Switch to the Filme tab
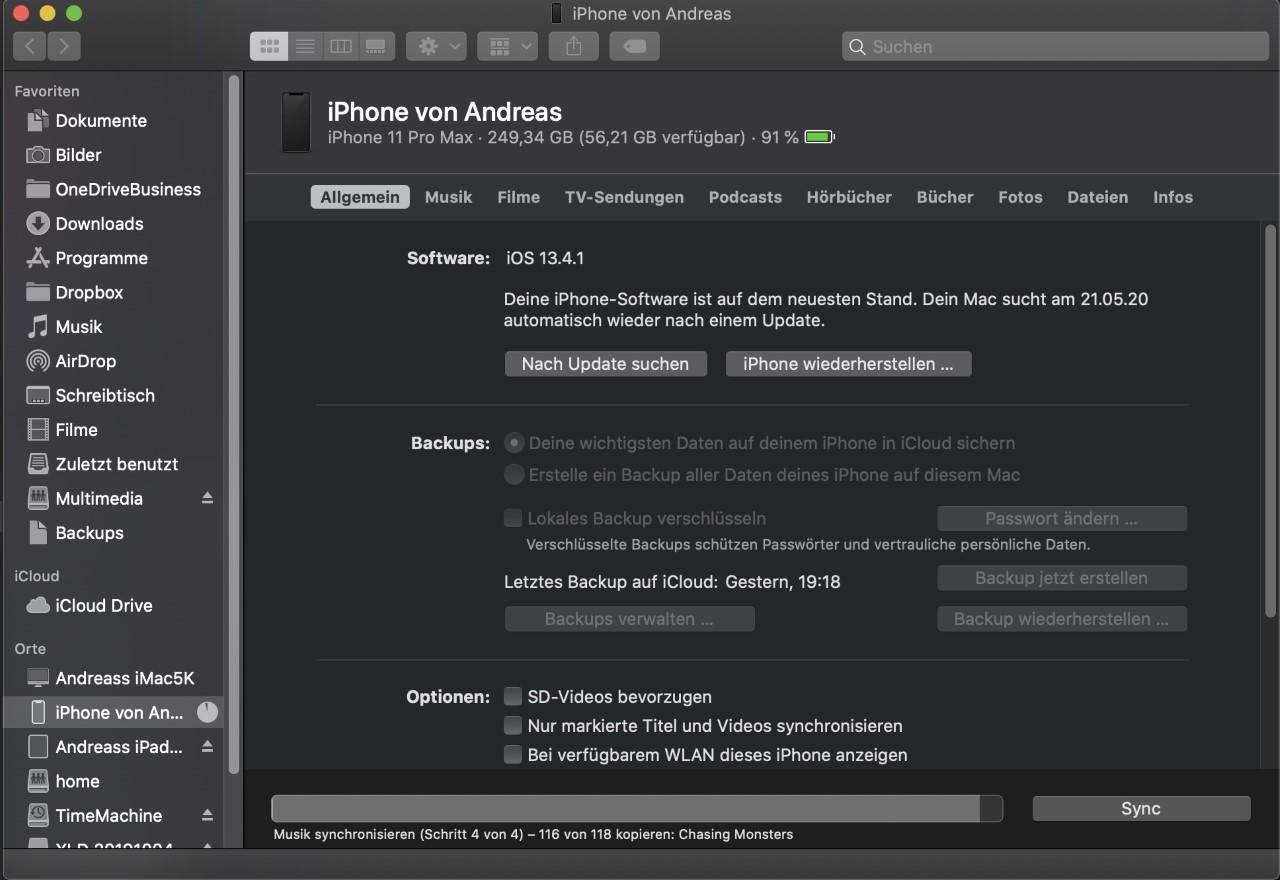The image size is (1280, 880). click(519, 197)
